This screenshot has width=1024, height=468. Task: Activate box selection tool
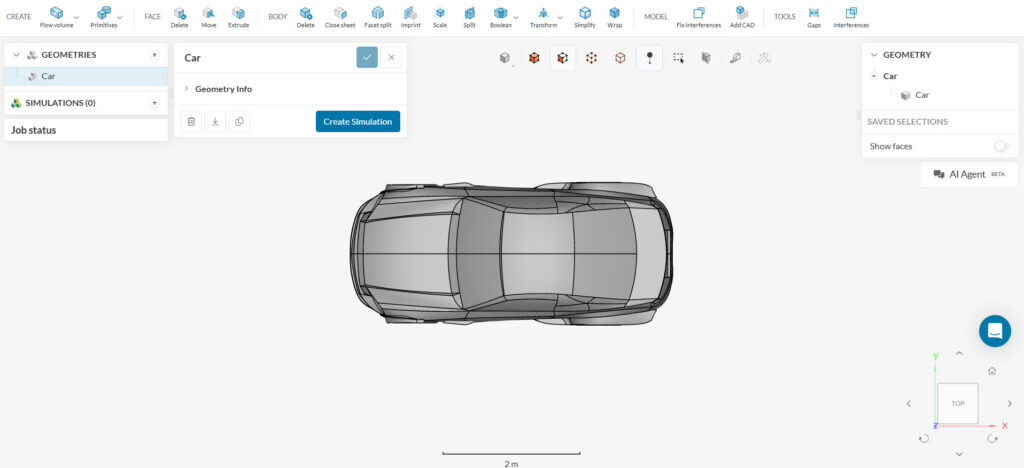click(679, 58)
